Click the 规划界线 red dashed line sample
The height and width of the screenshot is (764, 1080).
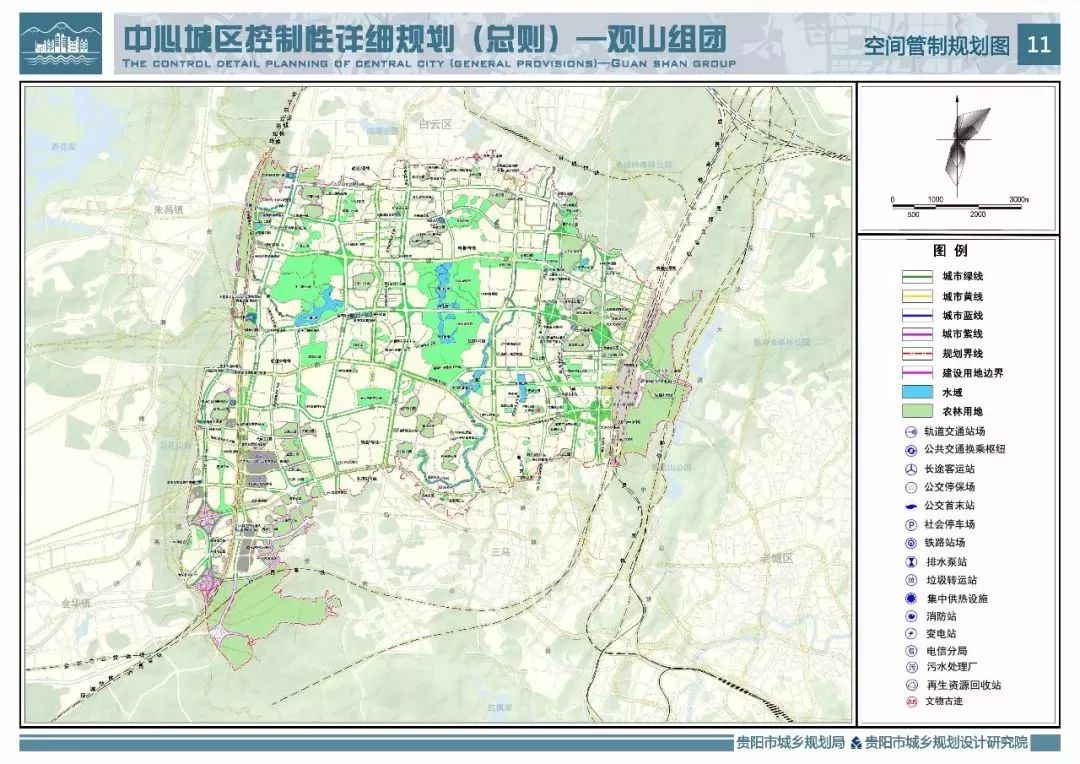coord(917,354)
